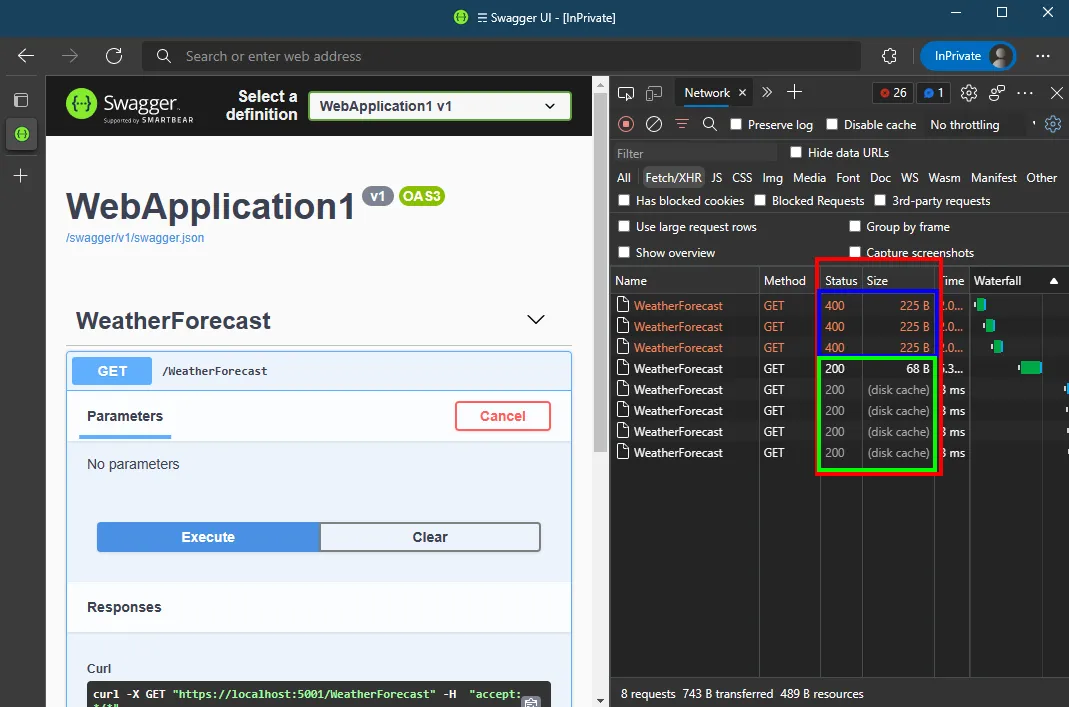Collapse the WeatherForecast section chevron
Image resolution: width=1069 pixels, height=707 pixels.
point(536,320)
